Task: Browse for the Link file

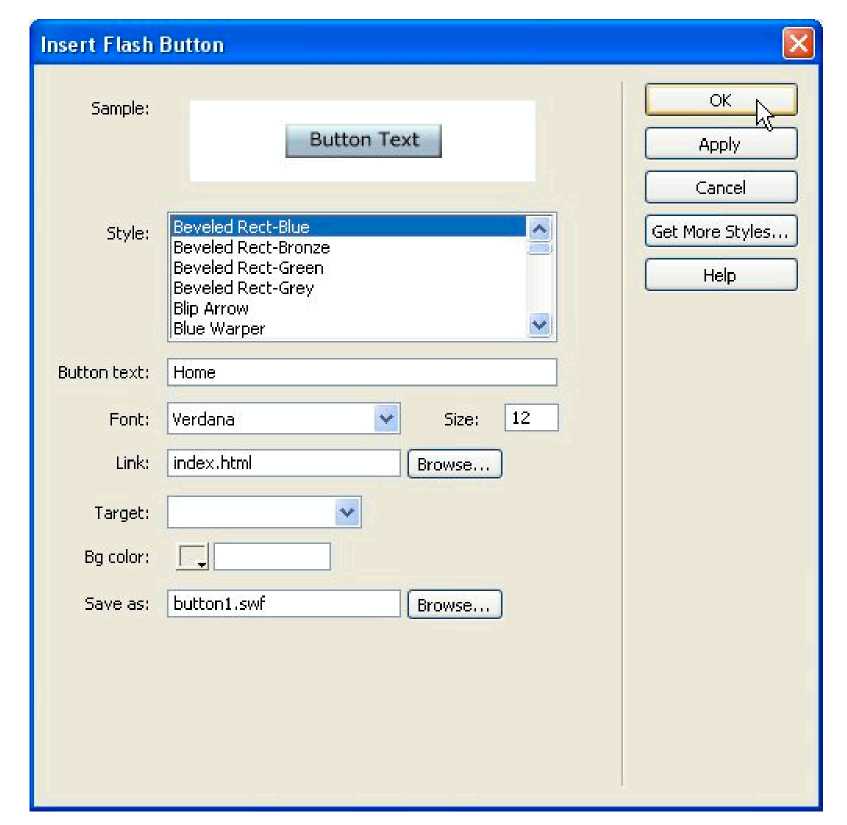Action: [454, 464]
